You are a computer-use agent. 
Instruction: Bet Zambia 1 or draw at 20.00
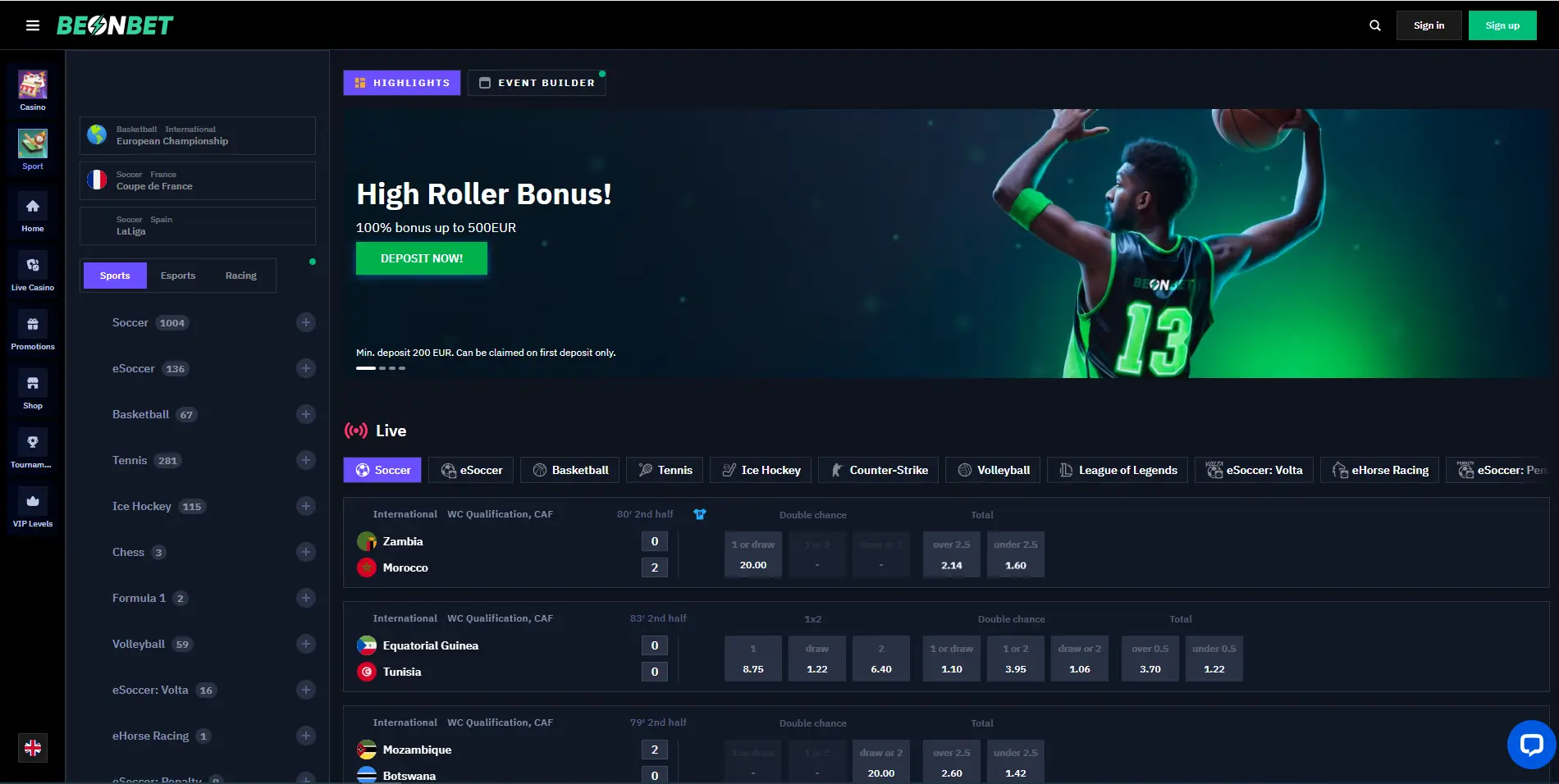pos(753,555)
